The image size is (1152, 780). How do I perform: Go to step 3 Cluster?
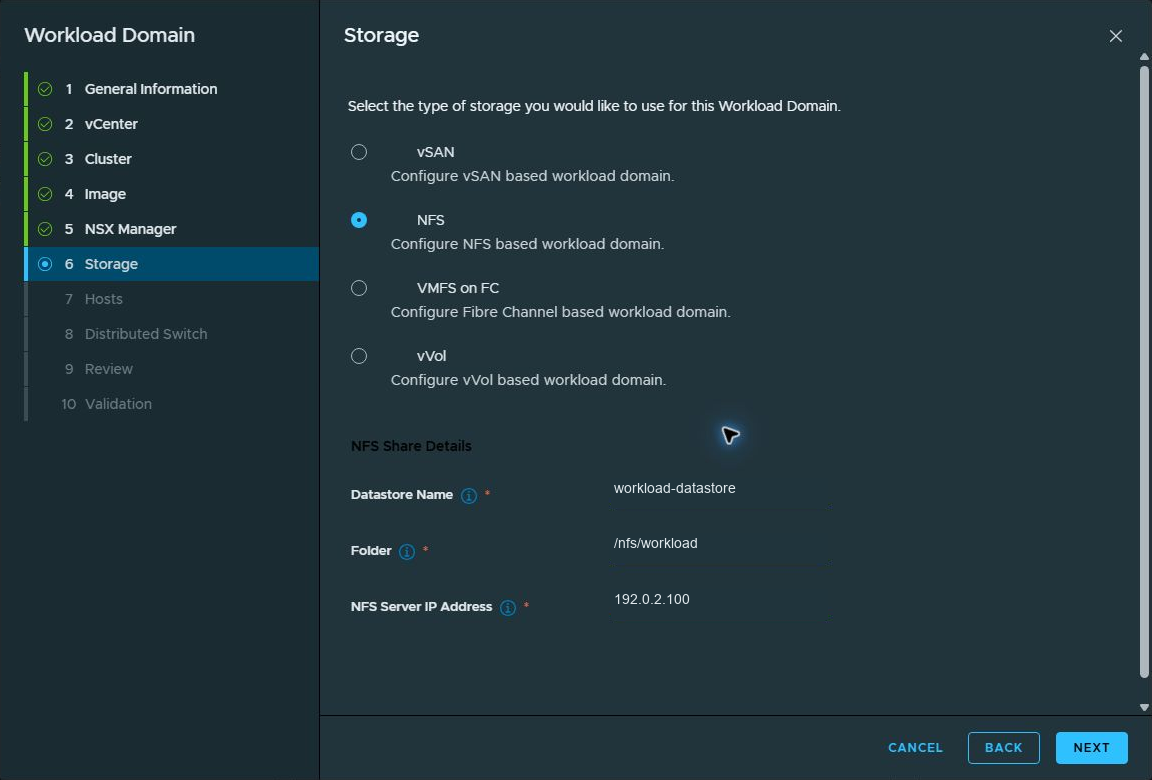173,159
